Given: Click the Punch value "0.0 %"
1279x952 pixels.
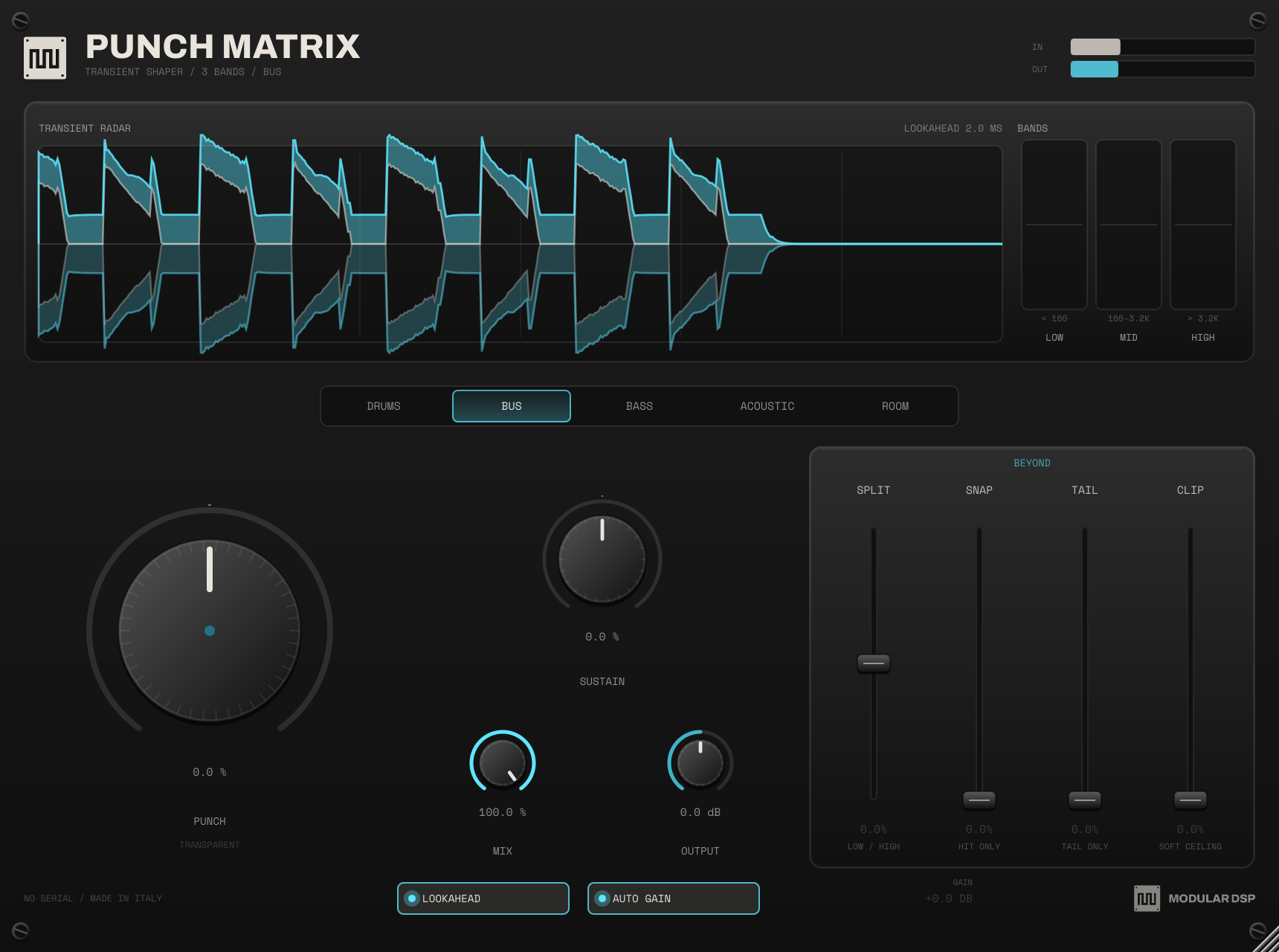Looking at the screenshot, I should pyautogui.click(x=210, y=772).
